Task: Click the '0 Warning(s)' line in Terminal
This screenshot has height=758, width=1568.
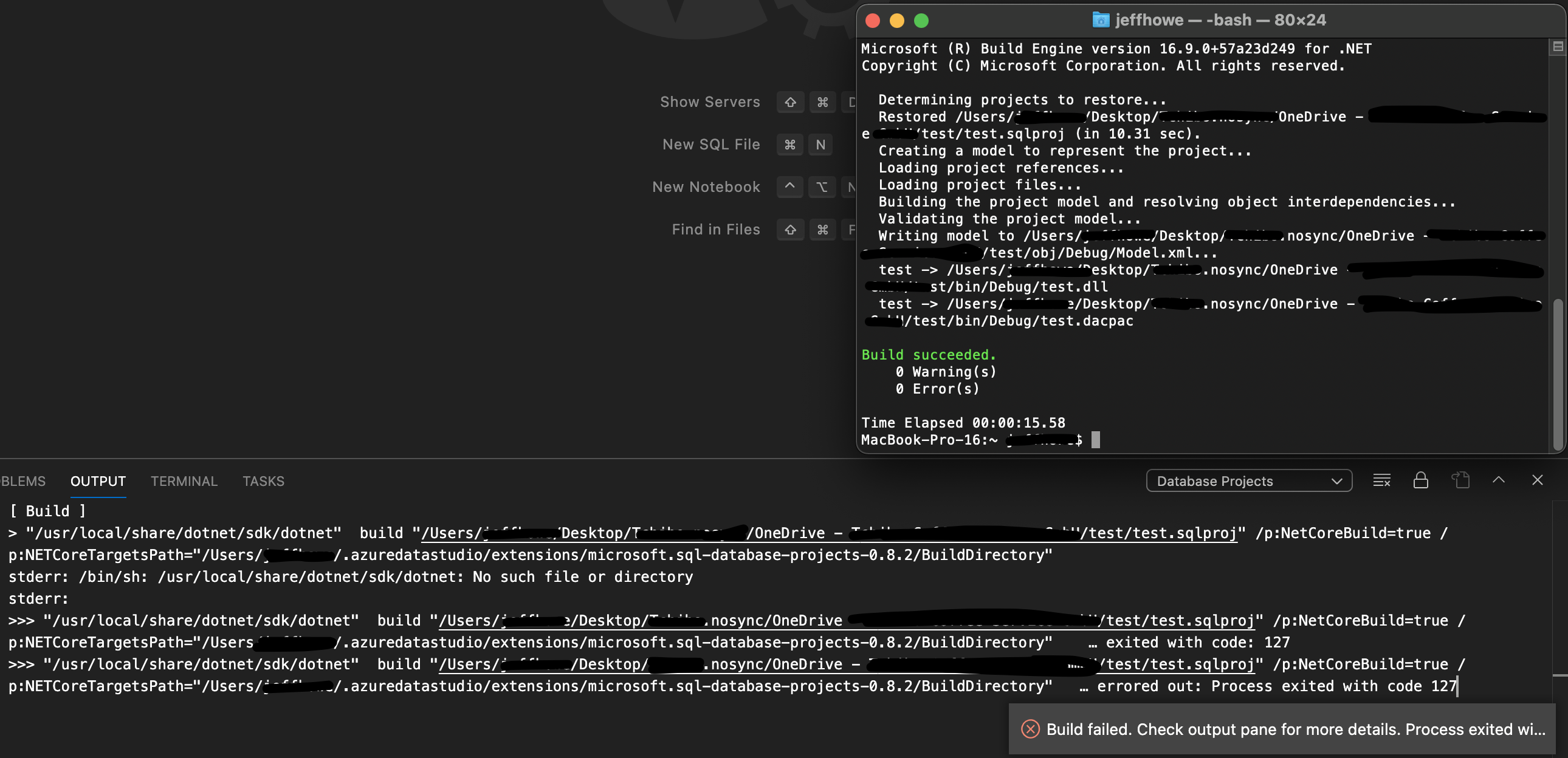Action: [945, 372]
